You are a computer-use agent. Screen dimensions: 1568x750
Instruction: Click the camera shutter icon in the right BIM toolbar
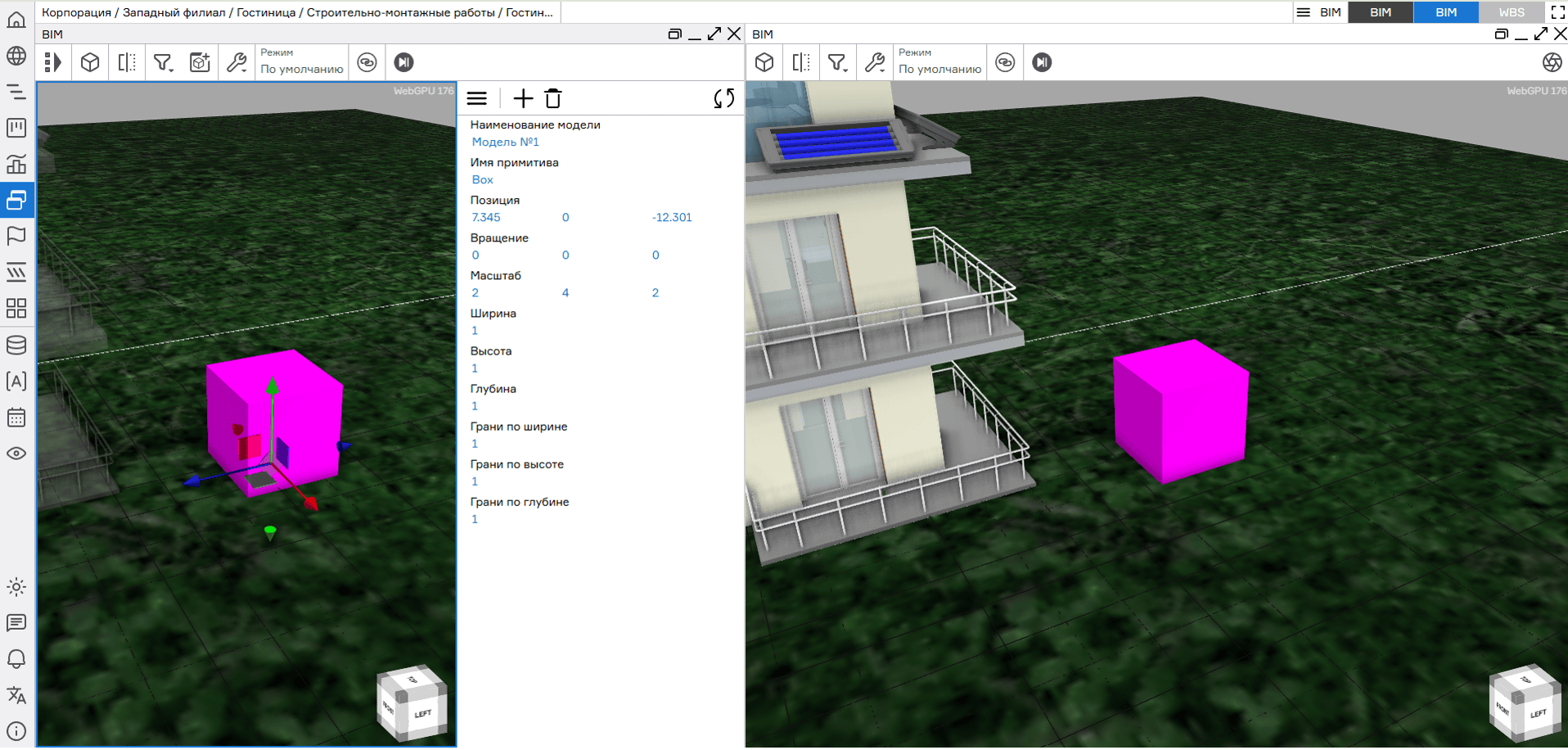click(1551, 62)
